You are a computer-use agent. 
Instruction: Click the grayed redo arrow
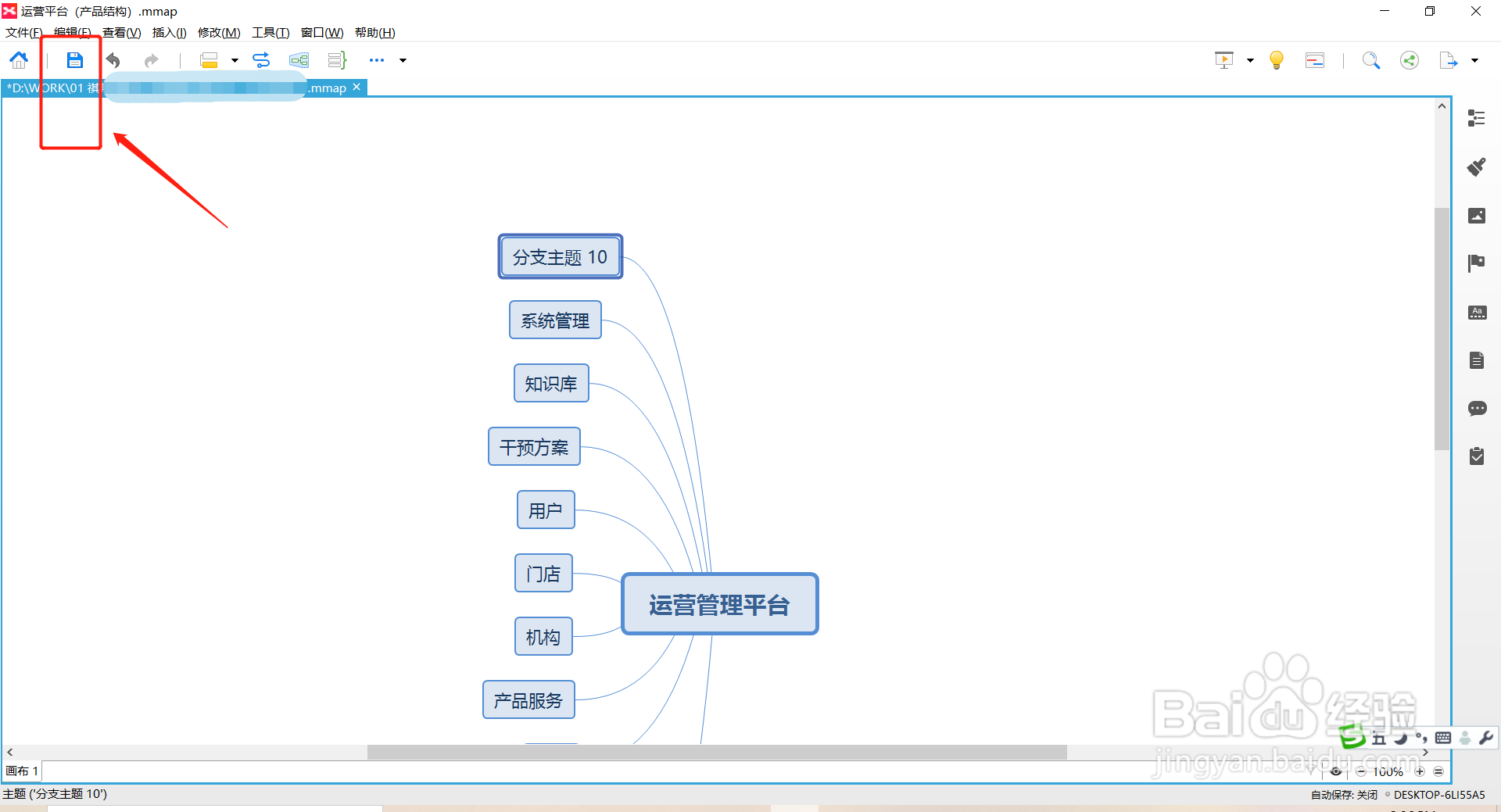151,60
